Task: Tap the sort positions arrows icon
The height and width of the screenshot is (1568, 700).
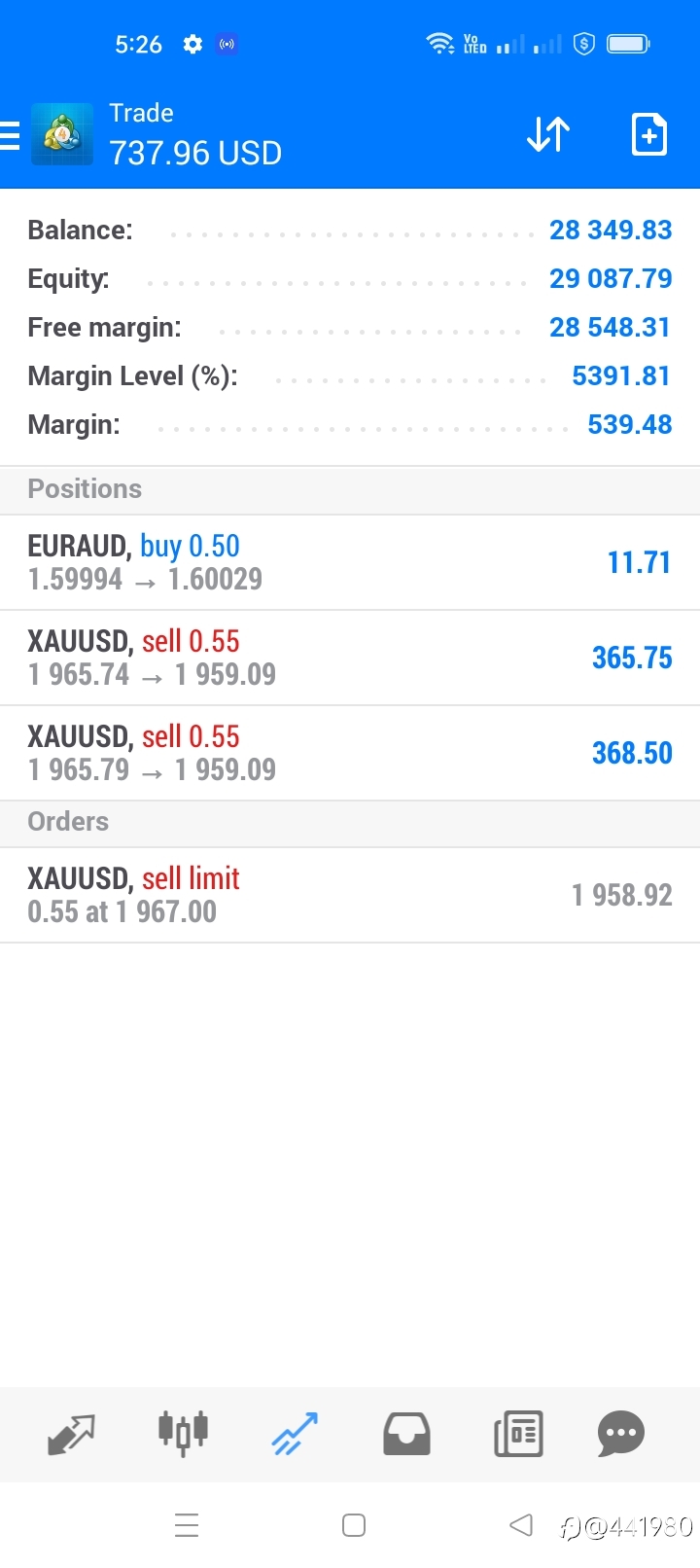Action: 548,134
